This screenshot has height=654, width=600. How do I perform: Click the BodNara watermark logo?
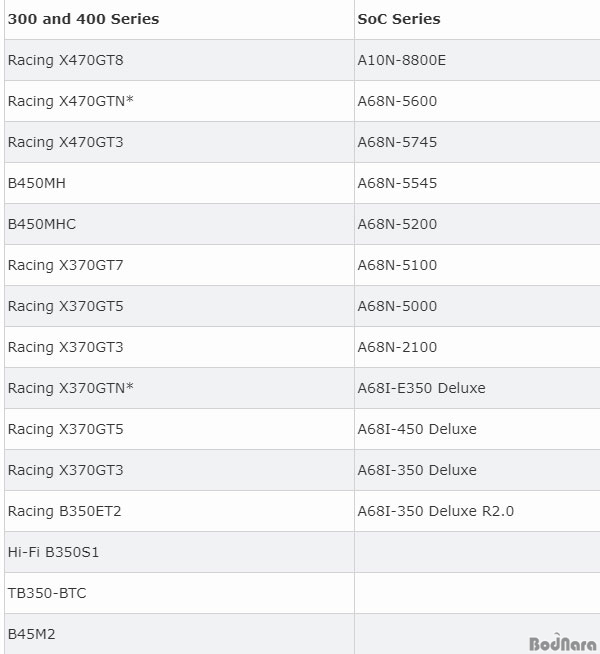562,643
